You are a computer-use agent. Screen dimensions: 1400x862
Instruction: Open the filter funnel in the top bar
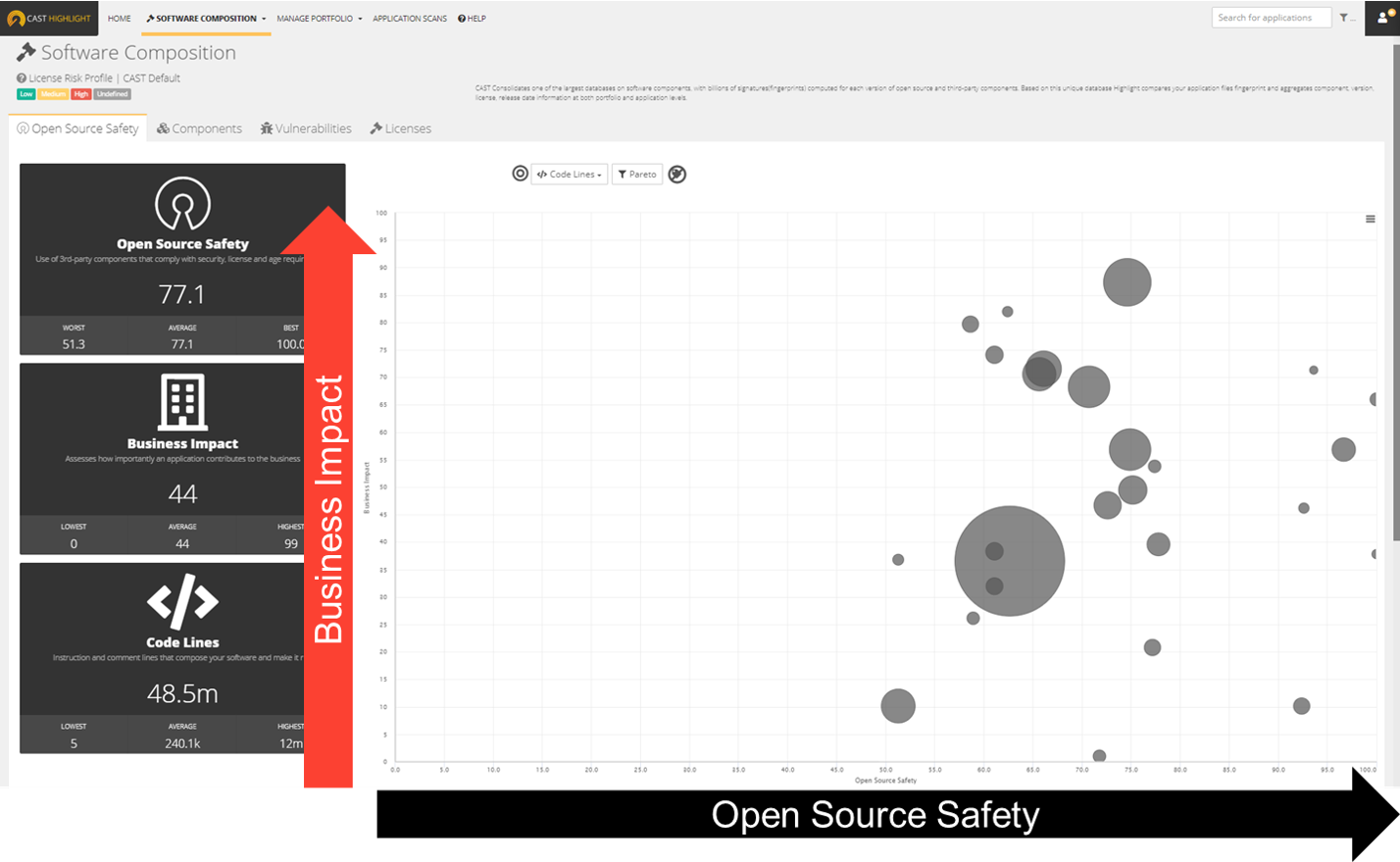[1343, 18]
